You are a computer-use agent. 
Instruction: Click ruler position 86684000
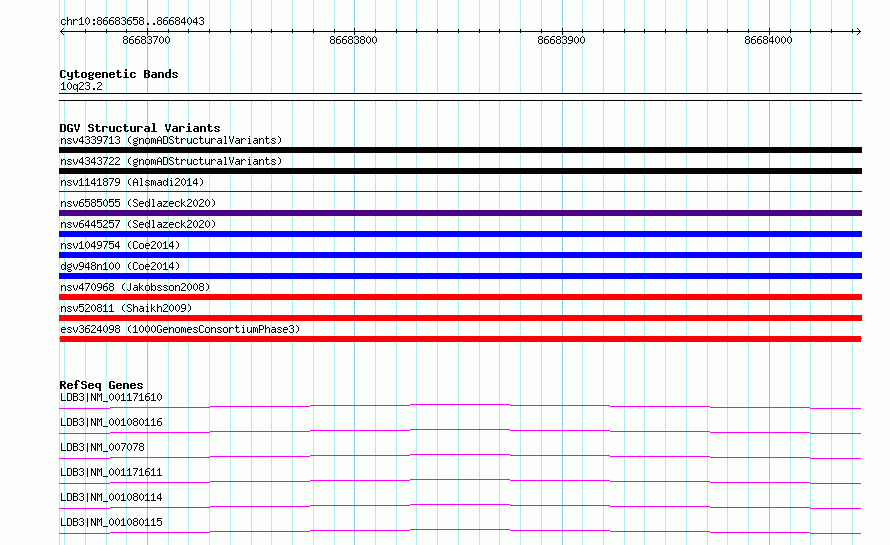click(768, 40)
